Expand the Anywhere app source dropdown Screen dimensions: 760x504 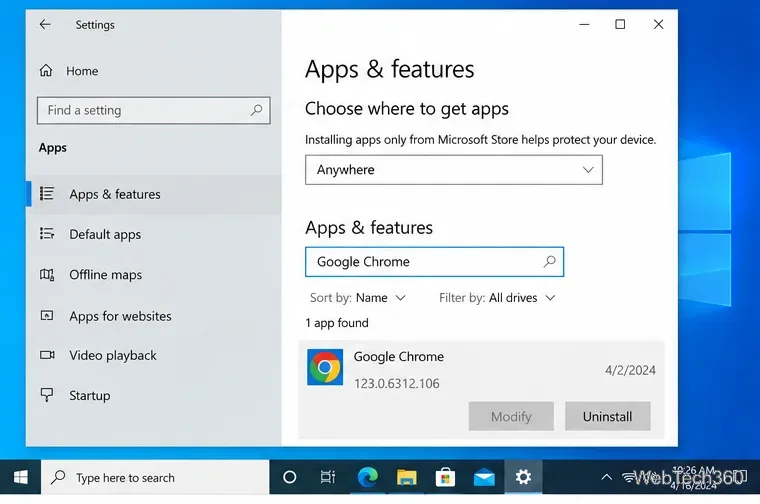coord(454,170)
